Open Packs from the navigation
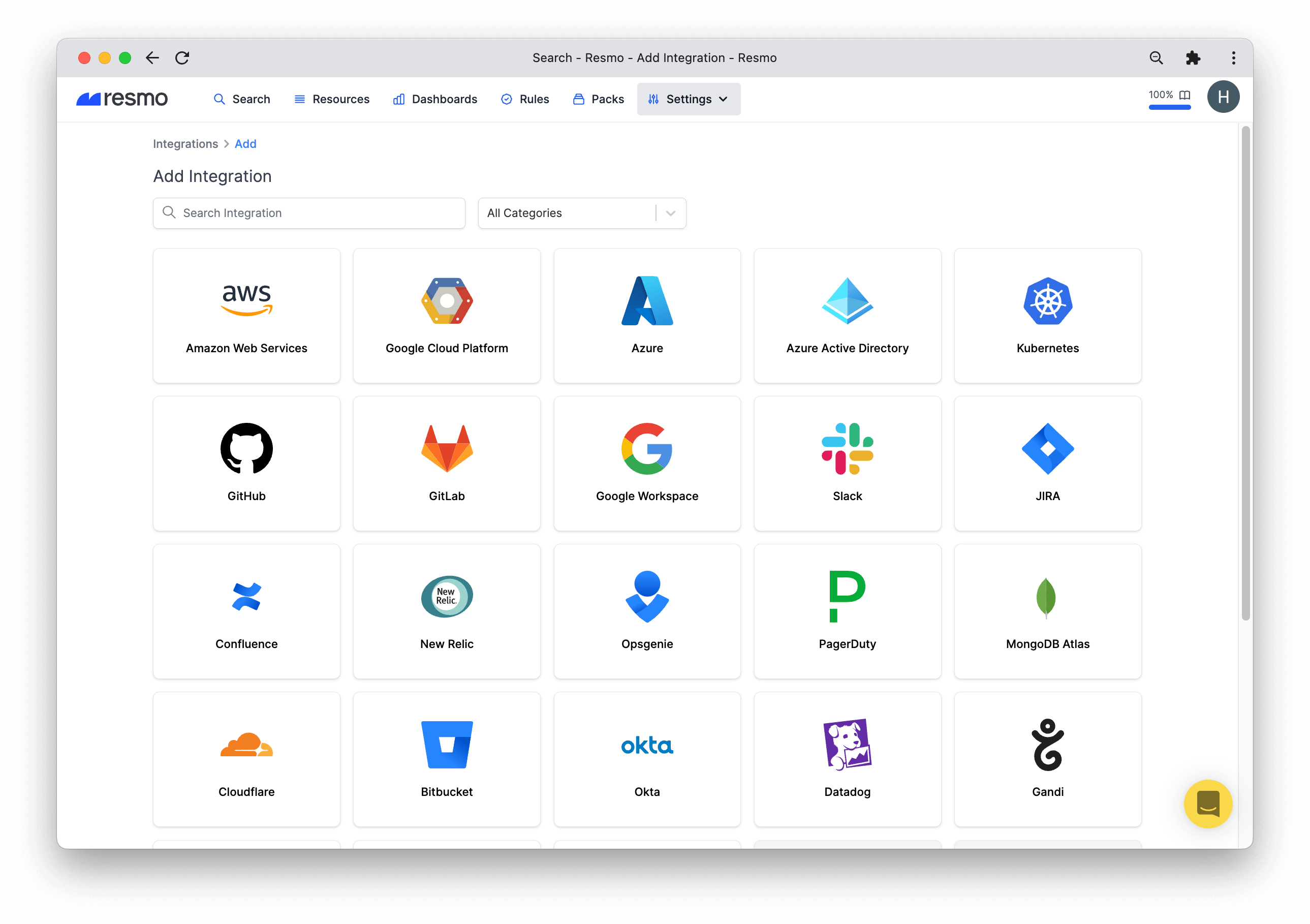 point(599,99)
